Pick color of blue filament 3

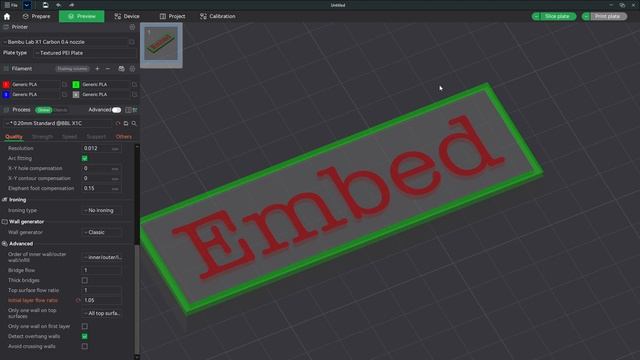tap(6, 94)
